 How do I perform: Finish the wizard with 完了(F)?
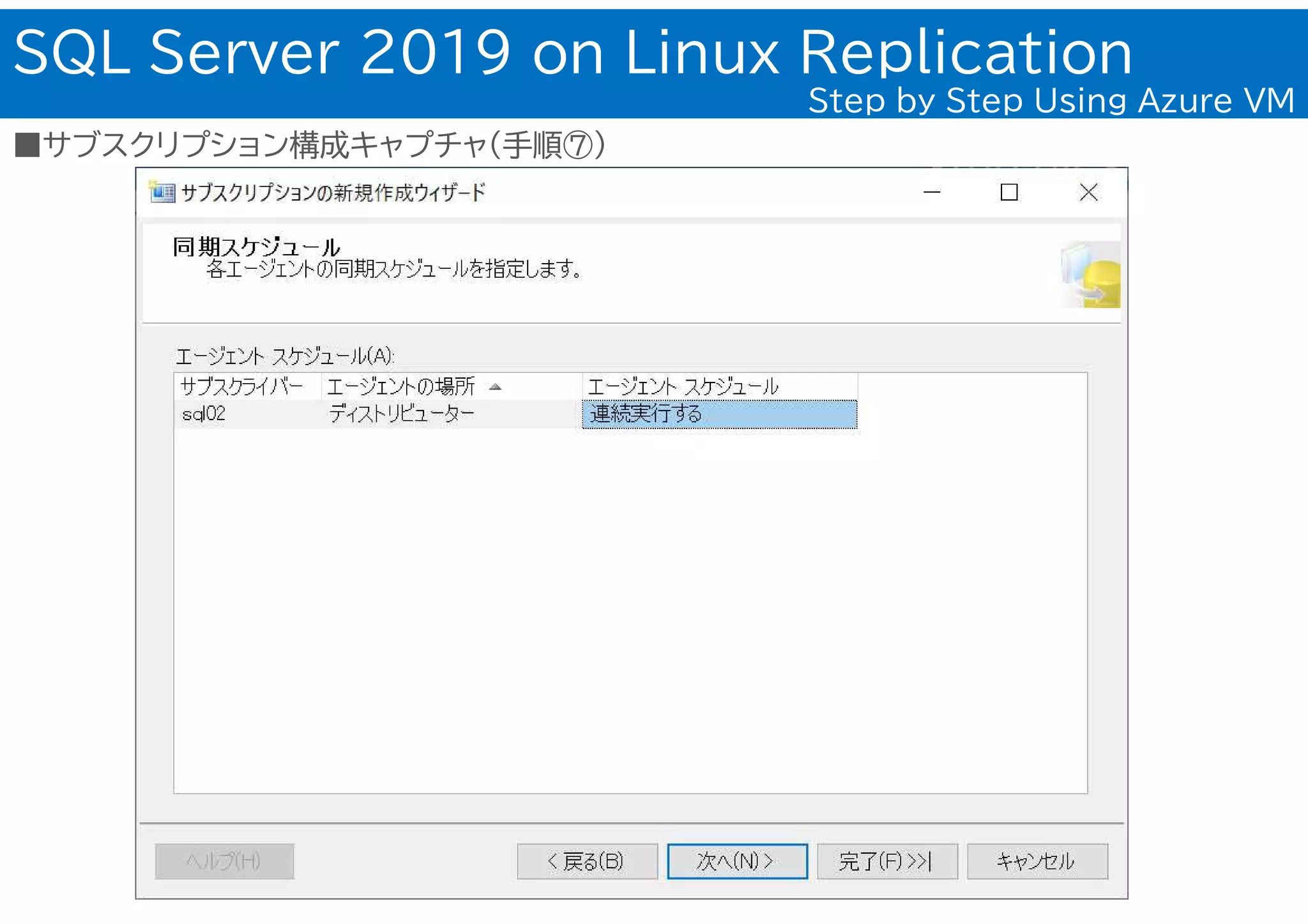click(887, 861)
